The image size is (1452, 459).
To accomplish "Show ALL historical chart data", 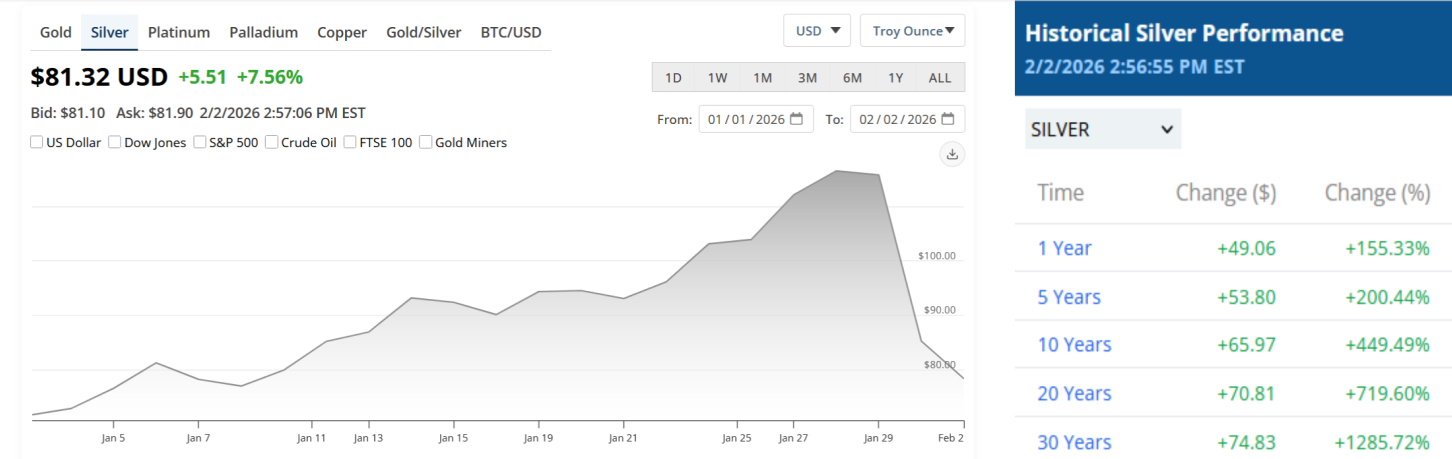I will click(x=940, y=77).
